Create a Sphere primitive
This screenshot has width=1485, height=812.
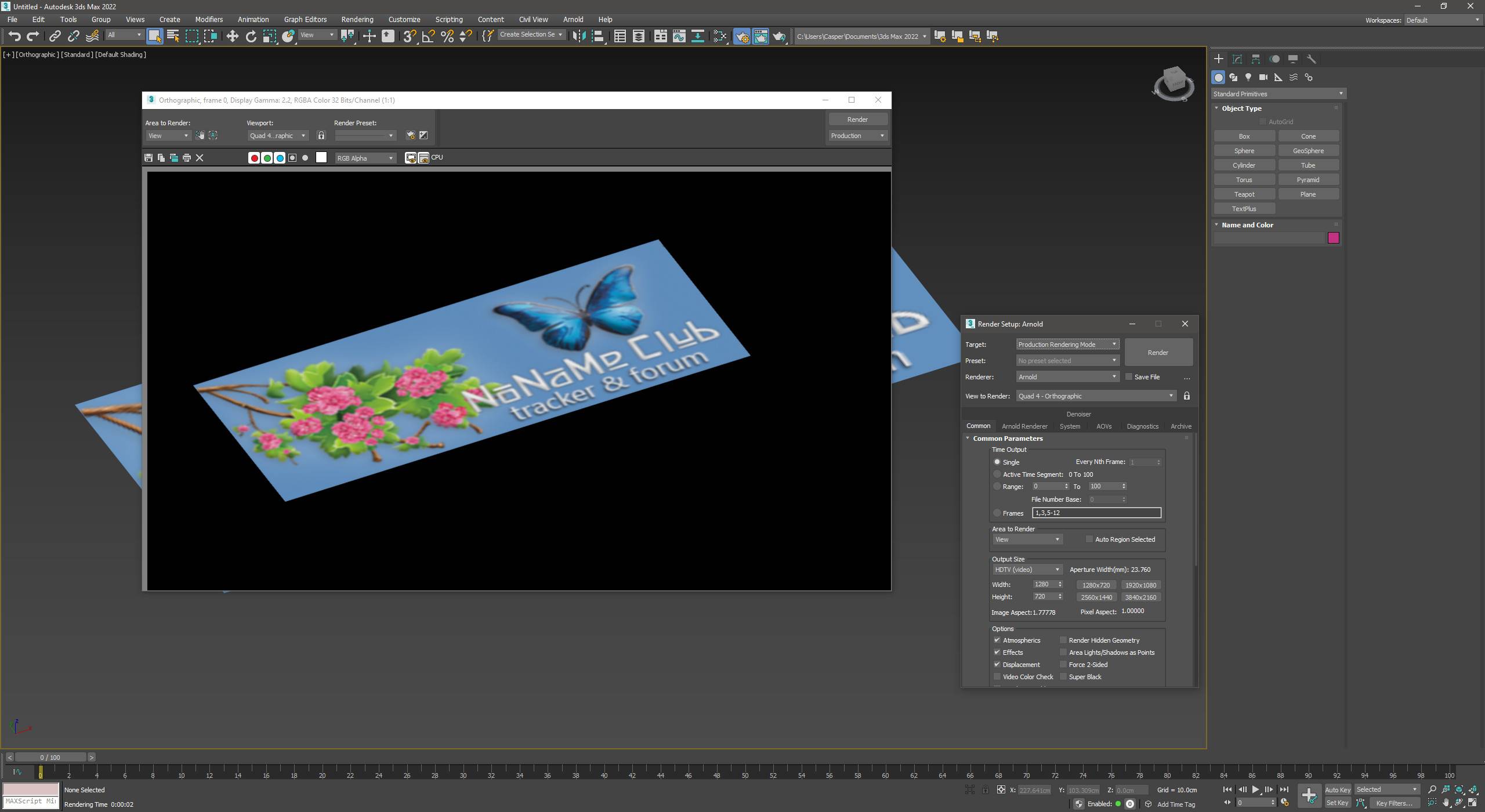[1244, 151]
